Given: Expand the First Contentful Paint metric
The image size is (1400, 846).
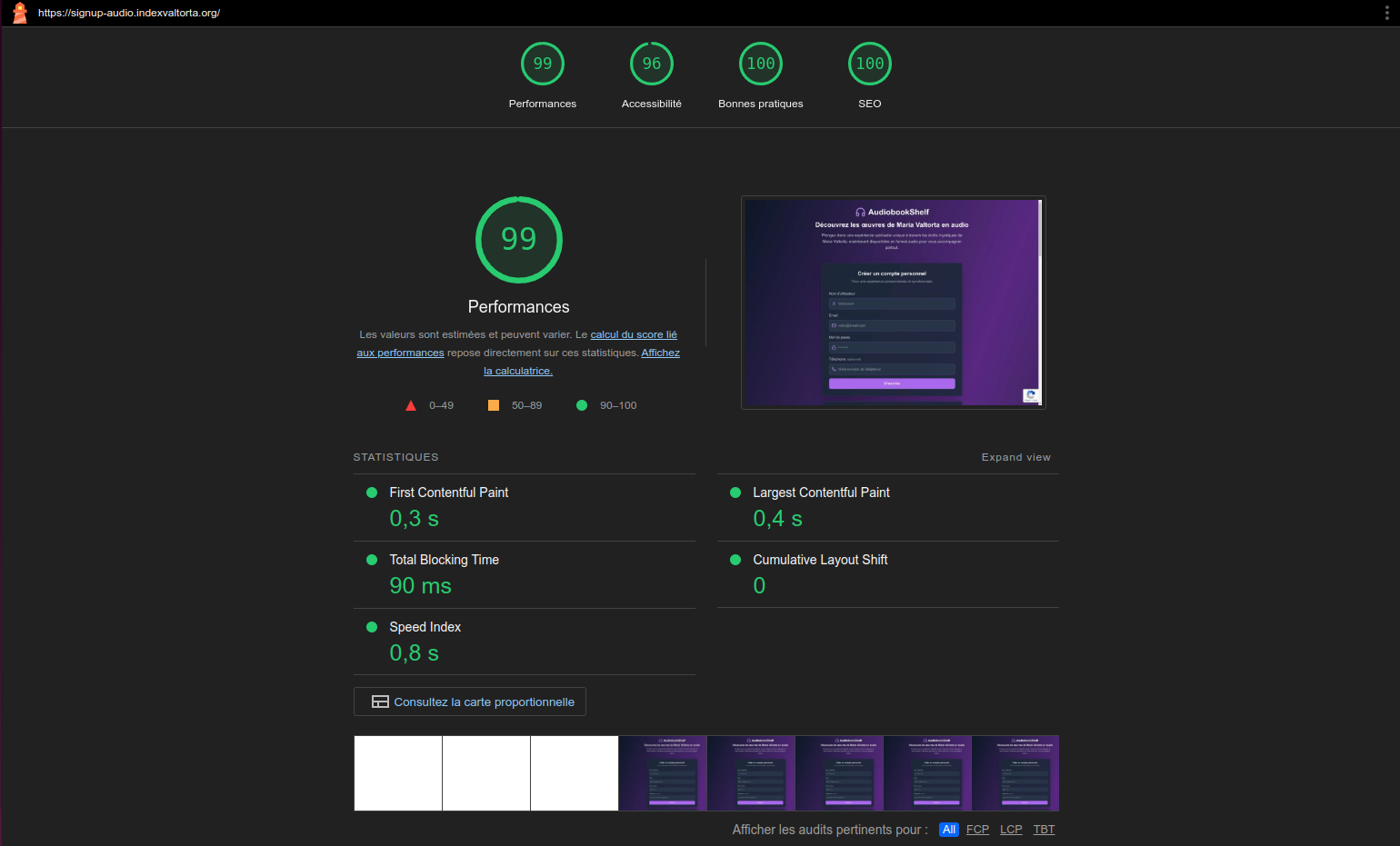Looking at the screenshot, I should (x=448, y=493).
